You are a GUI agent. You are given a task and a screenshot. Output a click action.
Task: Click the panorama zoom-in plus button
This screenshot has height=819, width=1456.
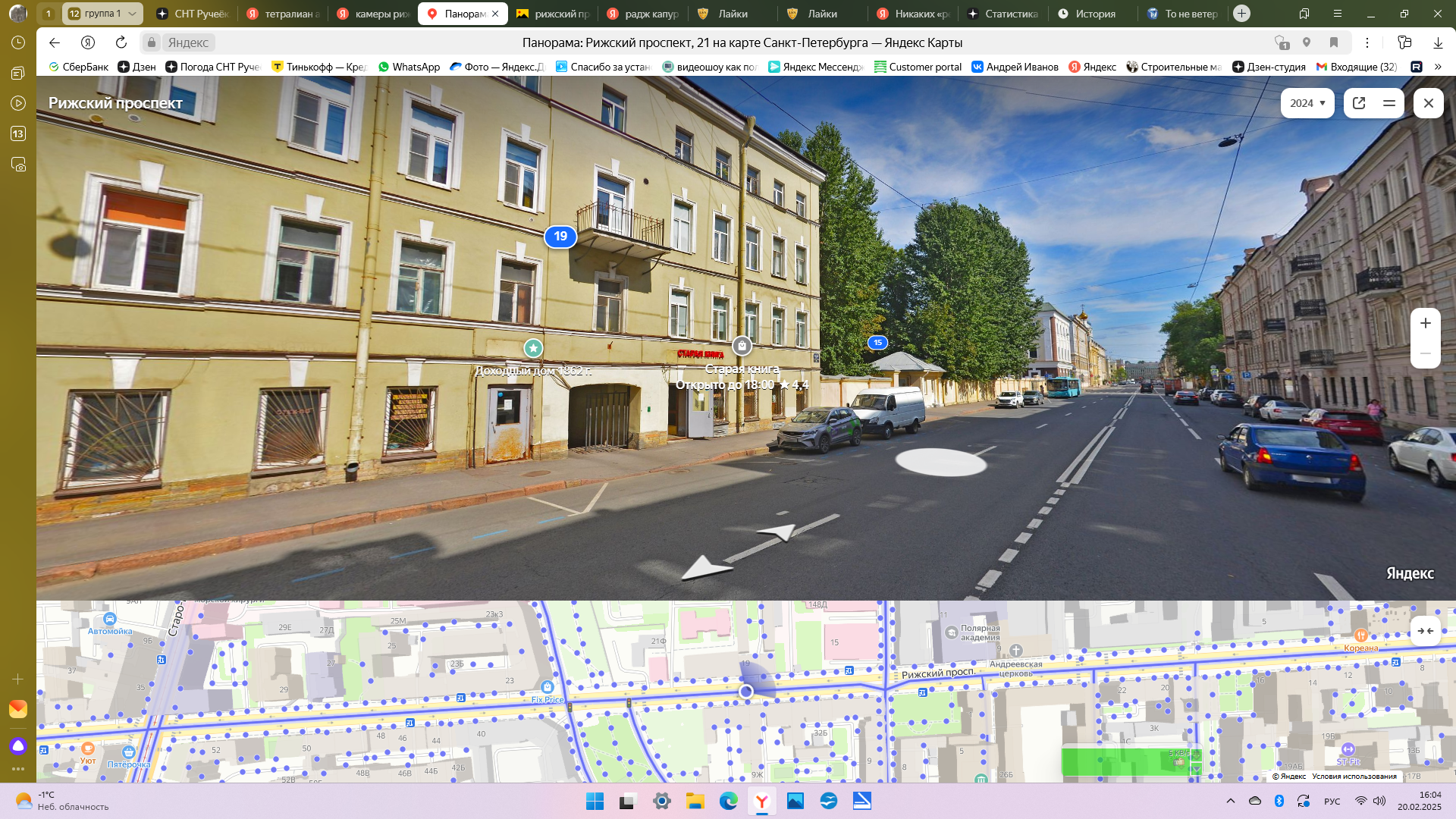[1426, 323]
